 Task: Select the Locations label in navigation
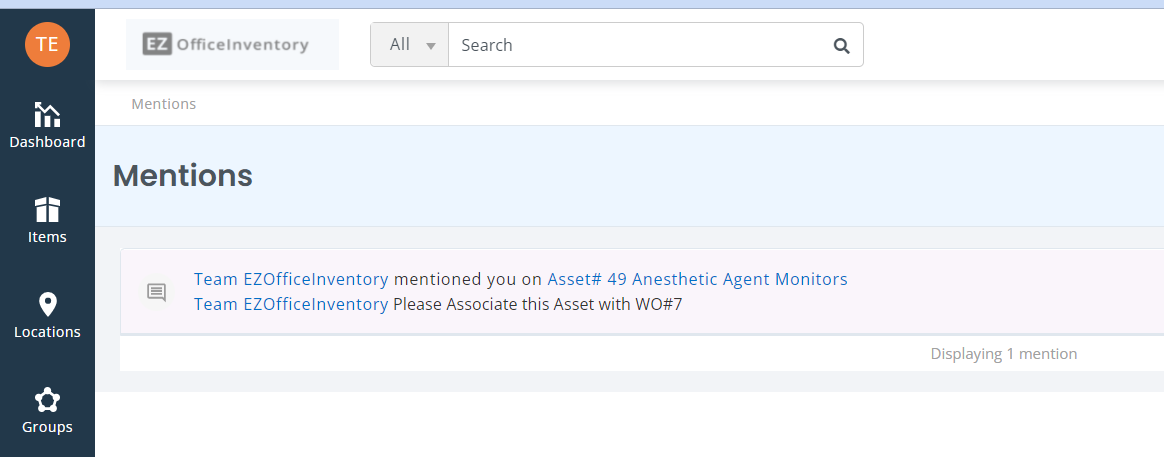[x=48, y=332]
